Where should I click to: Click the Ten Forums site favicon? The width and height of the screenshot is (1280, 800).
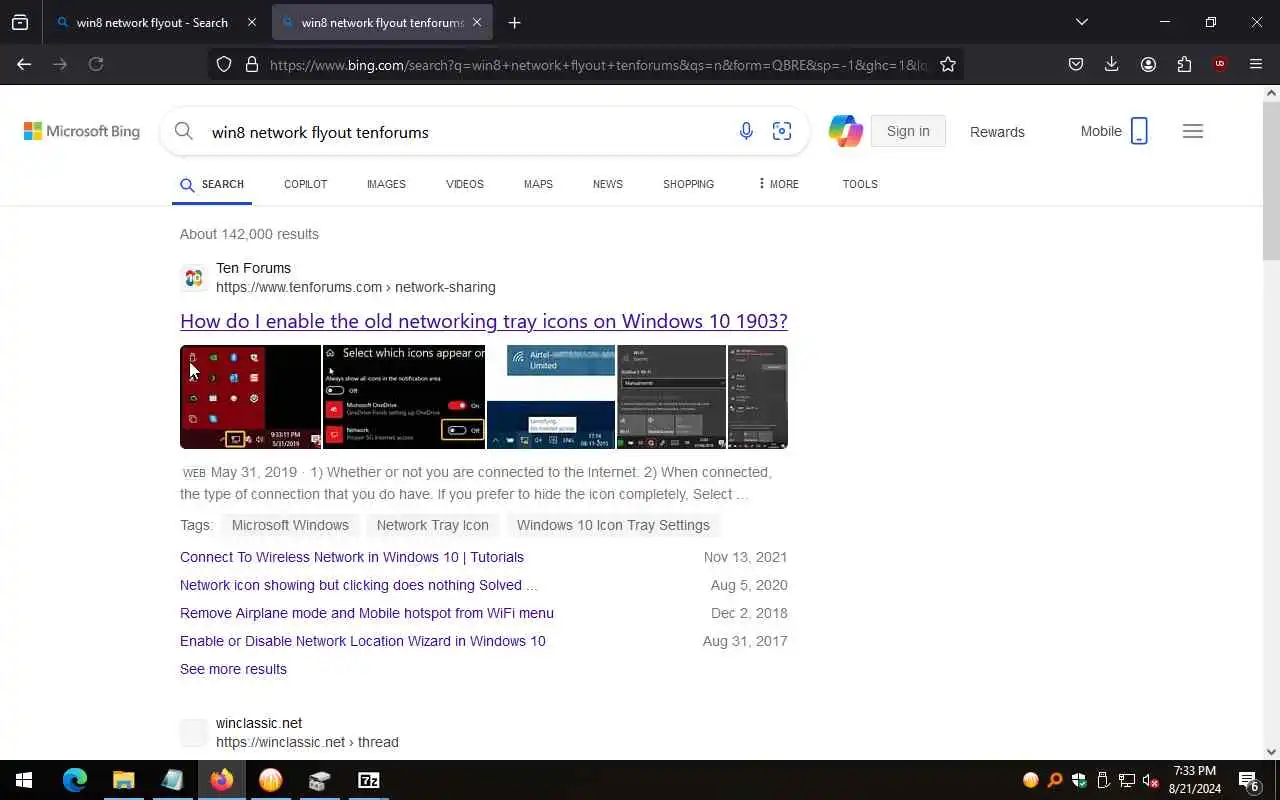(x=194, y=278)
